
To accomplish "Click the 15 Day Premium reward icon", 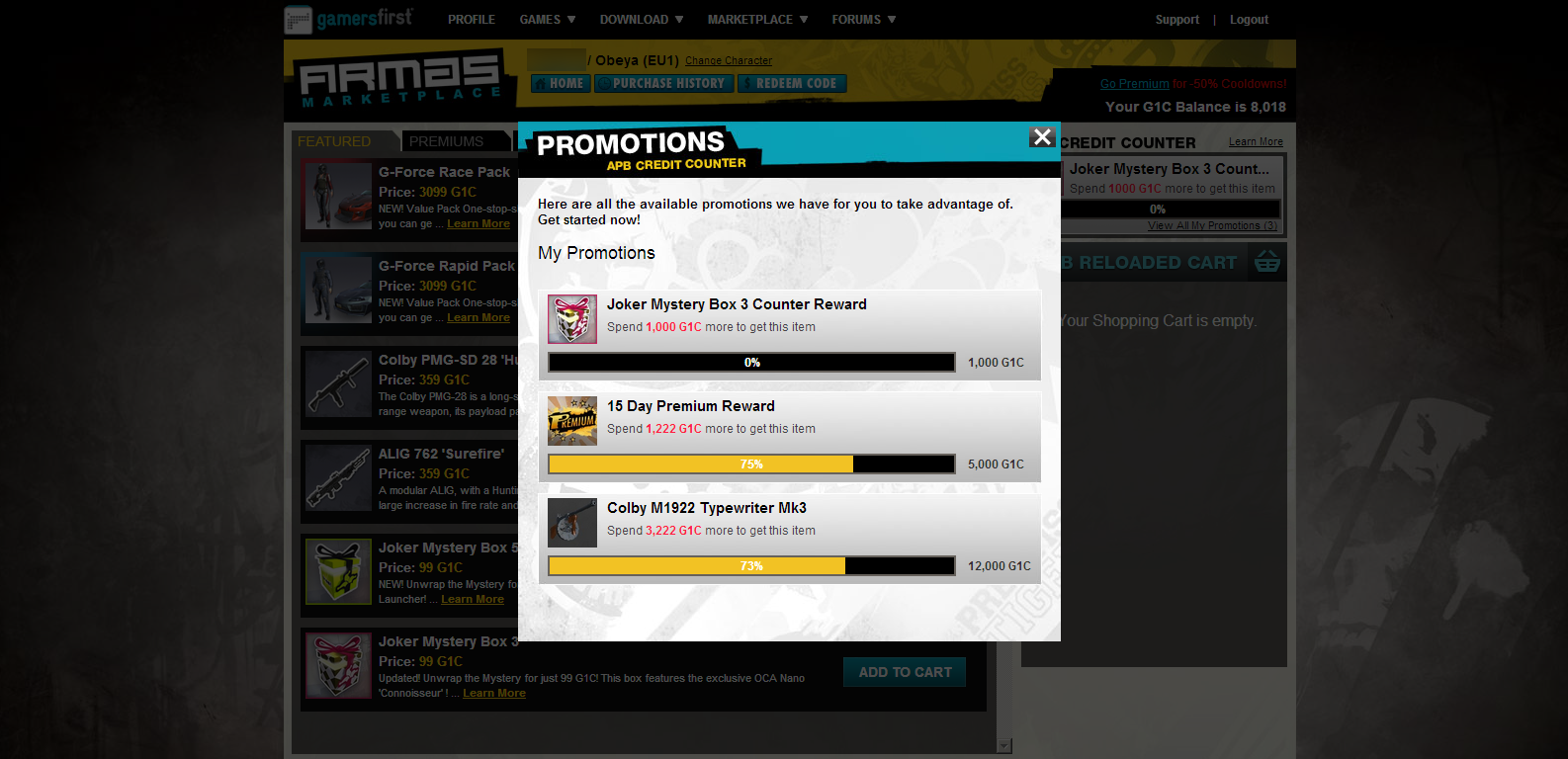I will click(572, 421).
